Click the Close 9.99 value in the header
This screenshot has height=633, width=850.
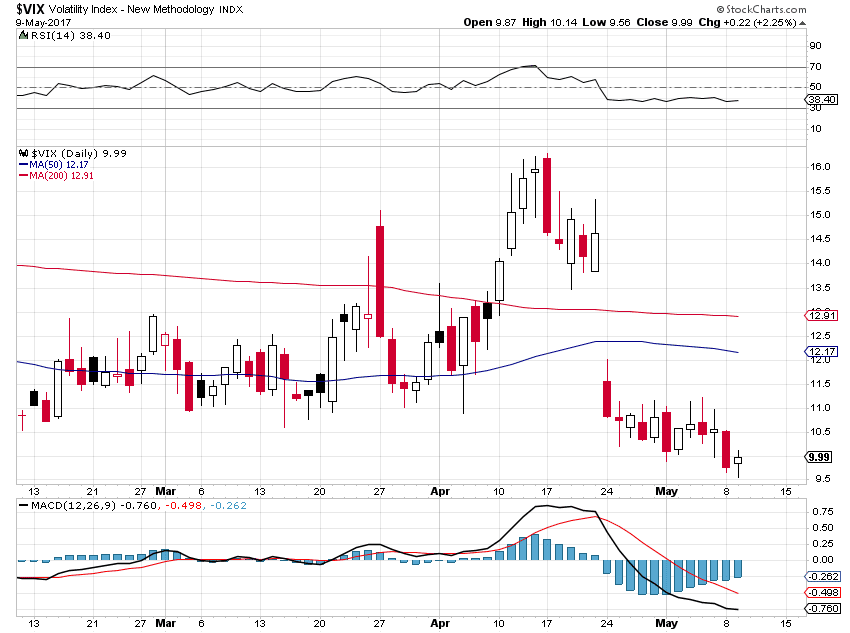tap(664, 22)
